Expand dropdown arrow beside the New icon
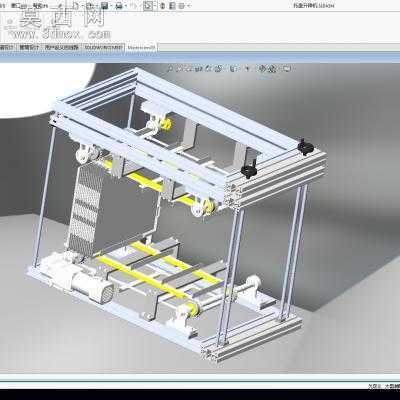Viewport: 400px width, 400px height. (82, 6)
